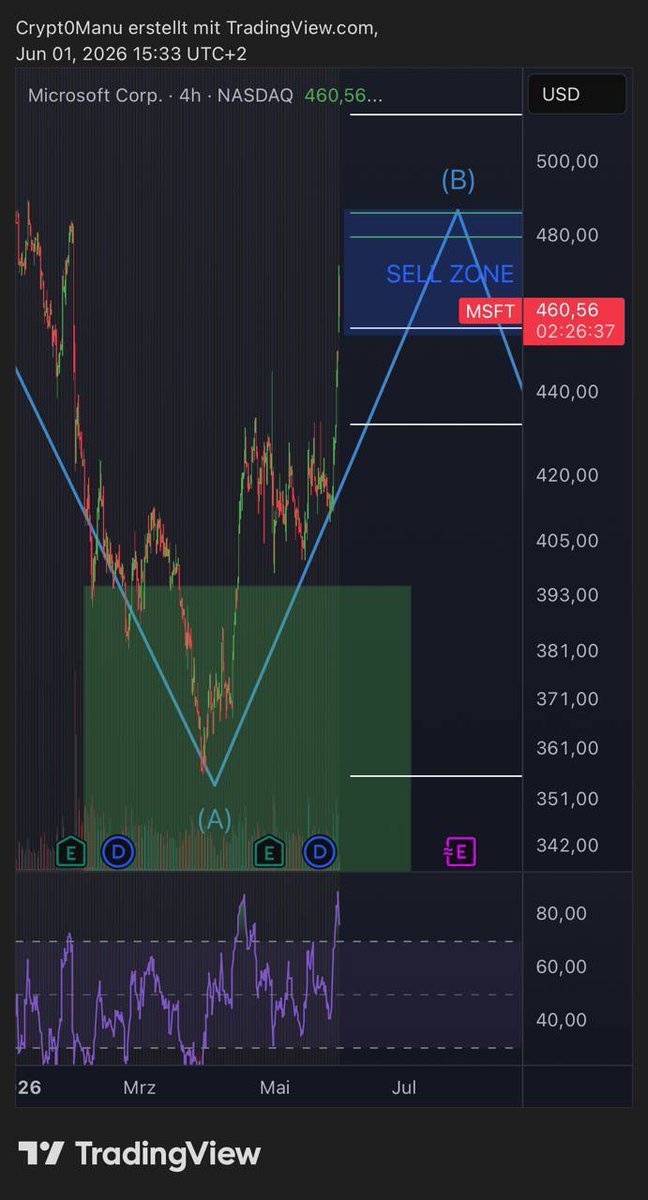Image resolution: width=648 pixels, height=1200 pixels.
Task: Click the 60,00 RSI scale label
Action: pyautogui.click(x=561, y=967)
